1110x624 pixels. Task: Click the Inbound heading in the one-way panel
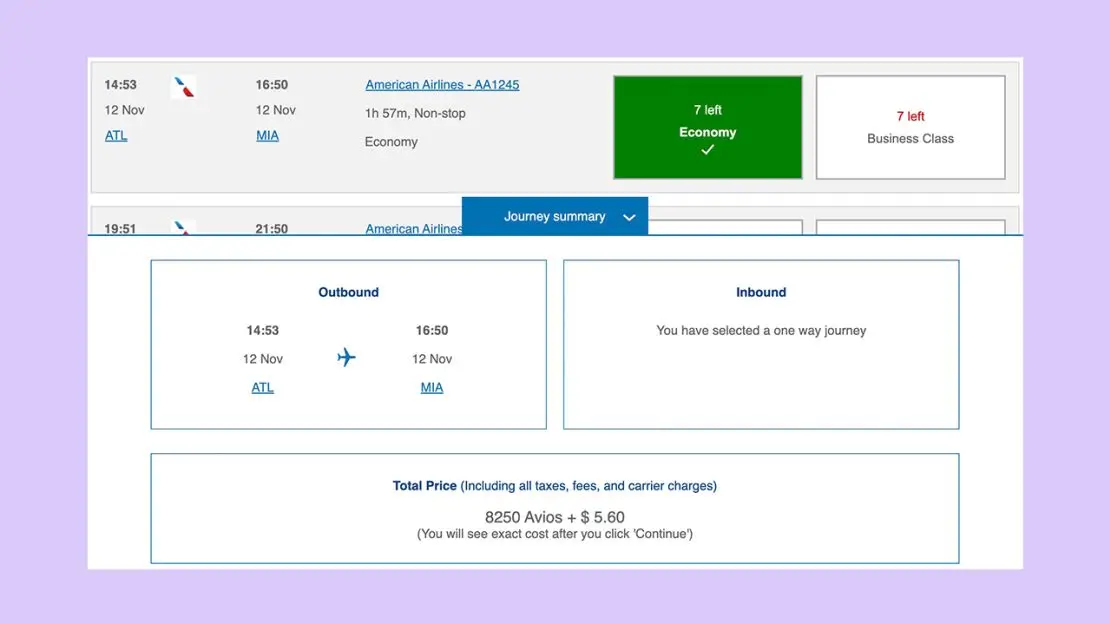click(761, 292)
